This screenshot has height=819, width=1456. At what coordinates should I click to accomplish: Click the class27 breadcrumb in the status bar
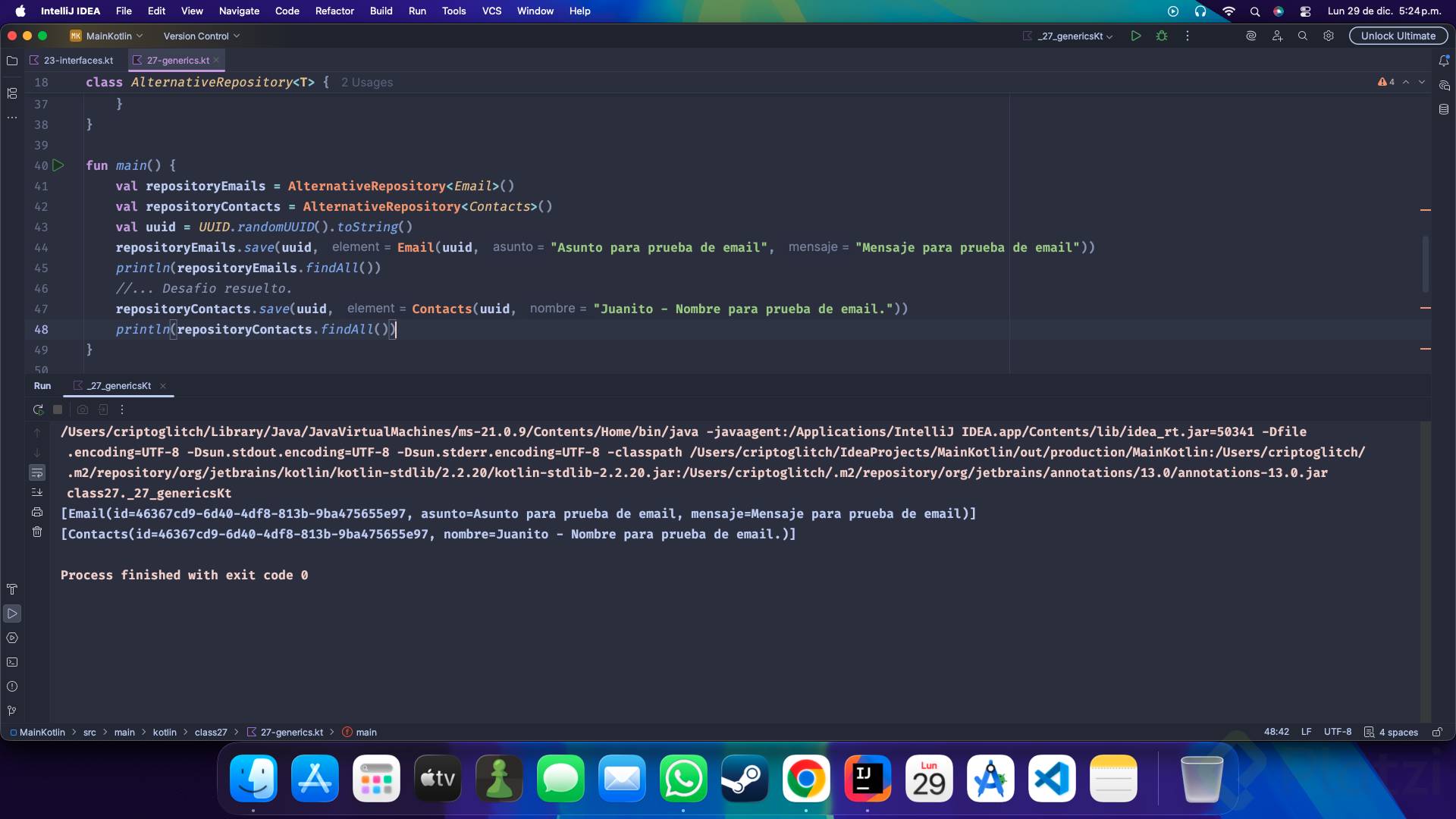tap(210, 732)
